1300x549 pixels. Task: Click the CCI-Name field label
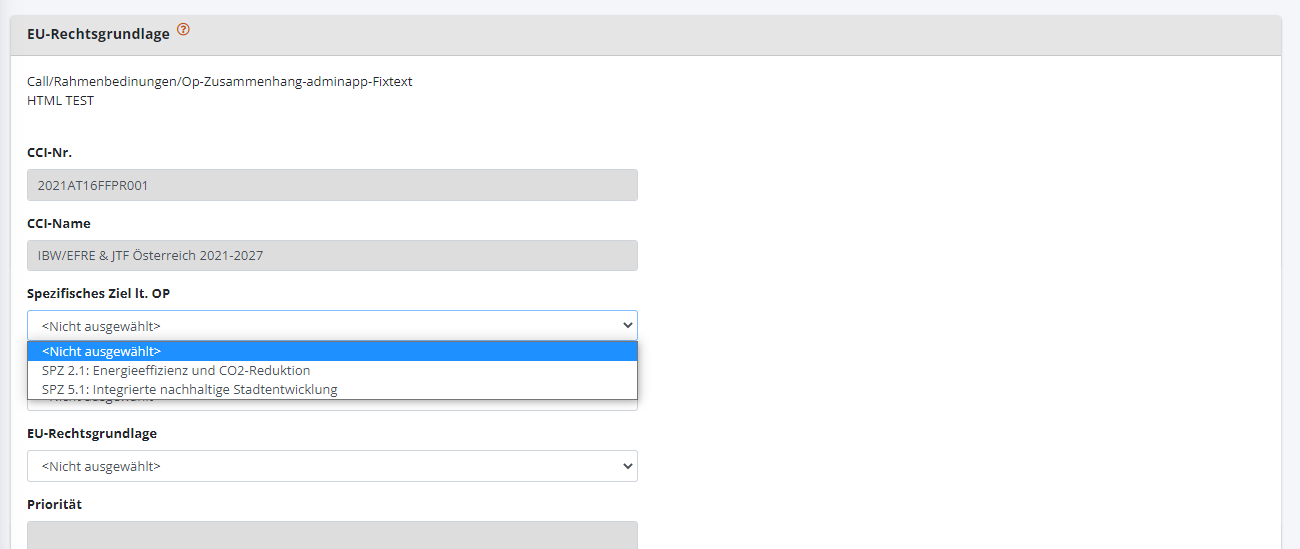point(59,224)
